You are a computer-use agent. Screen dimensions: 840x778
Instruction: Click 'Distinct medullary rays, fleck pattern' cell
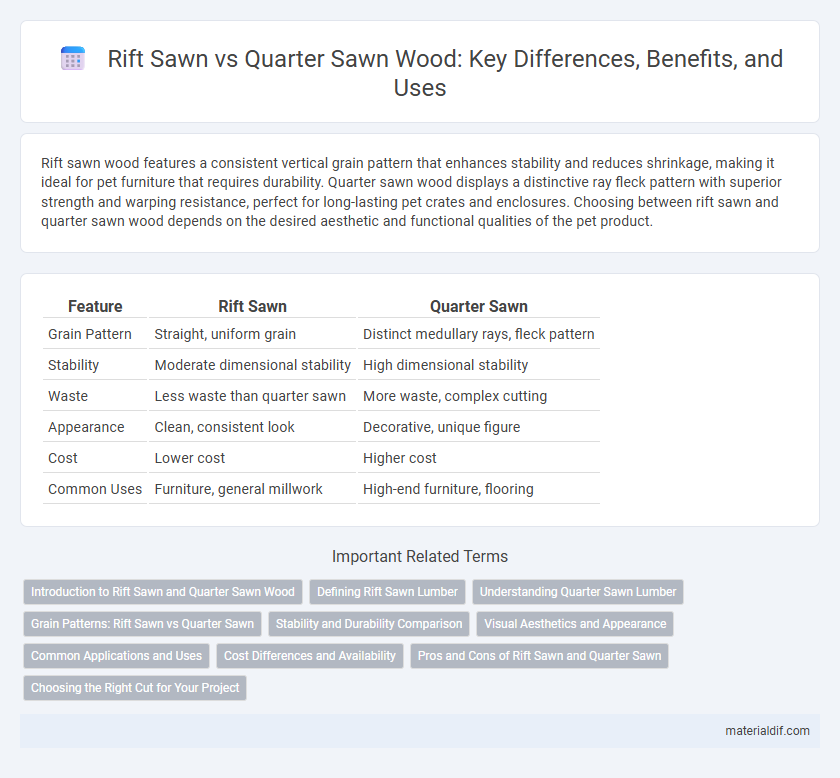coord(478,334)
